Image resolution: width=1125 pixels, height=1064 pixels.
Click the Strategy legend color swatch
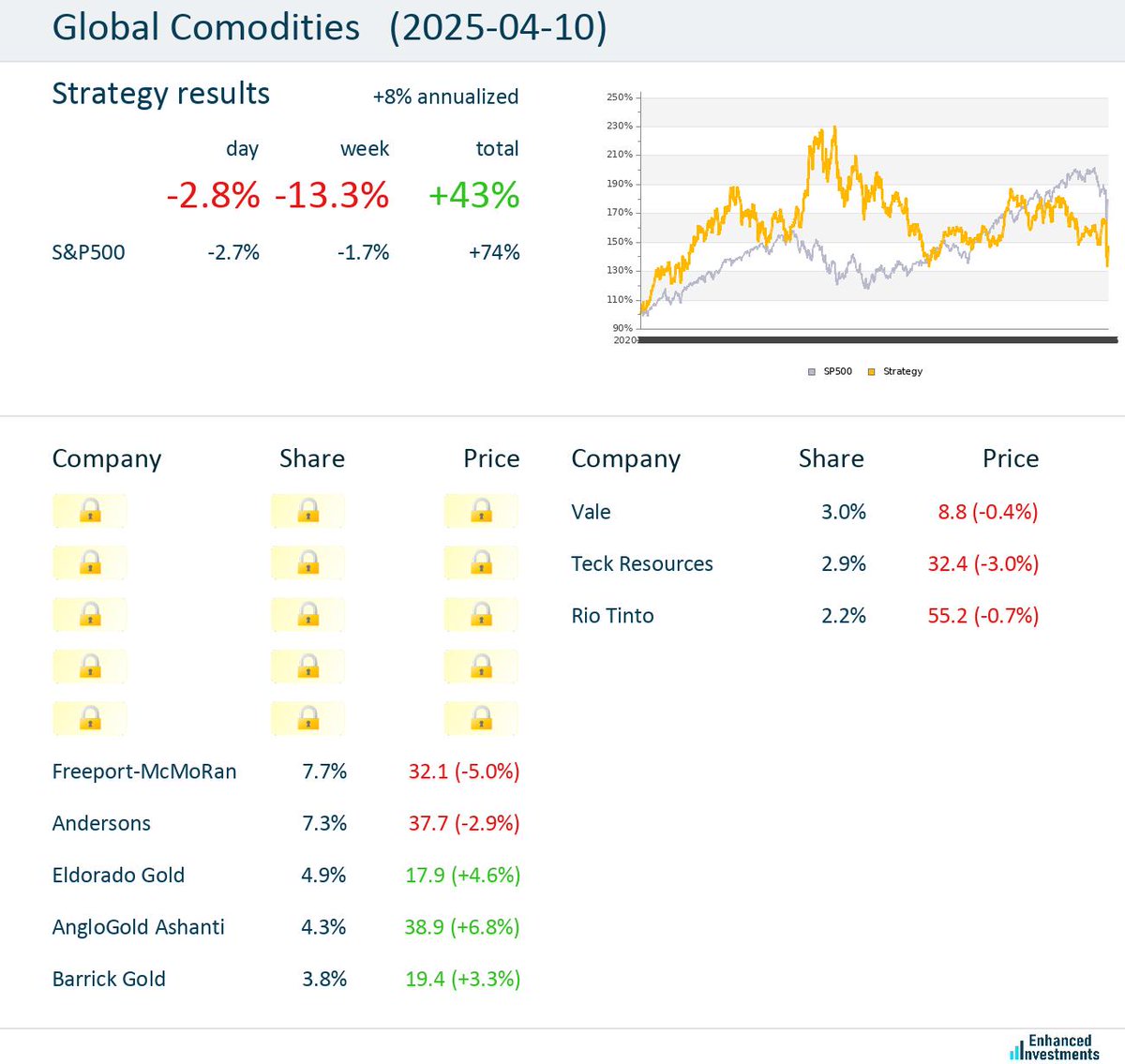click(871, 372)
